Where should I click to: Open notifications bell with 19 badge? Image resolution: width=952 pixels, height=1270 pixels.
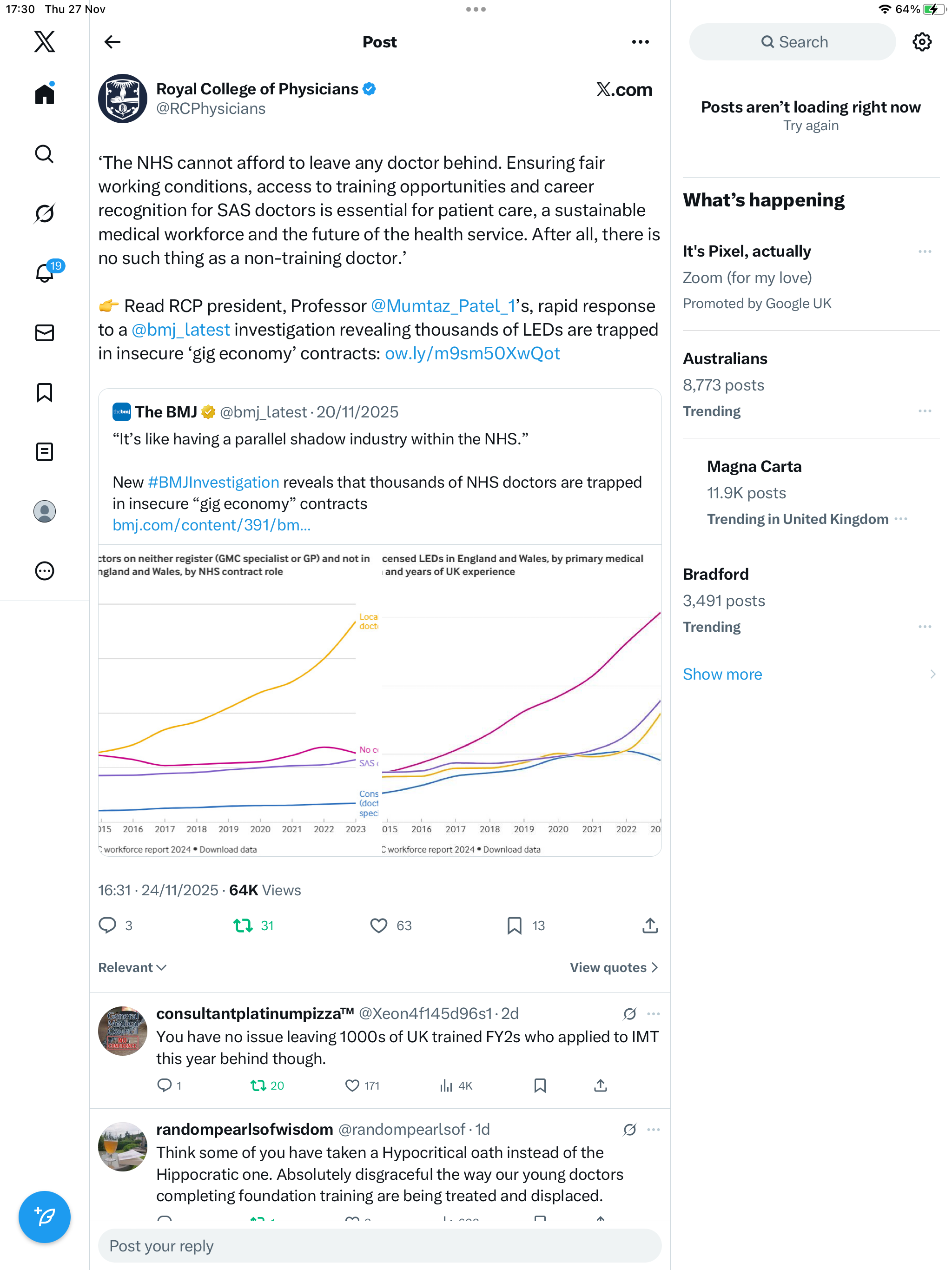pos(44,273)
